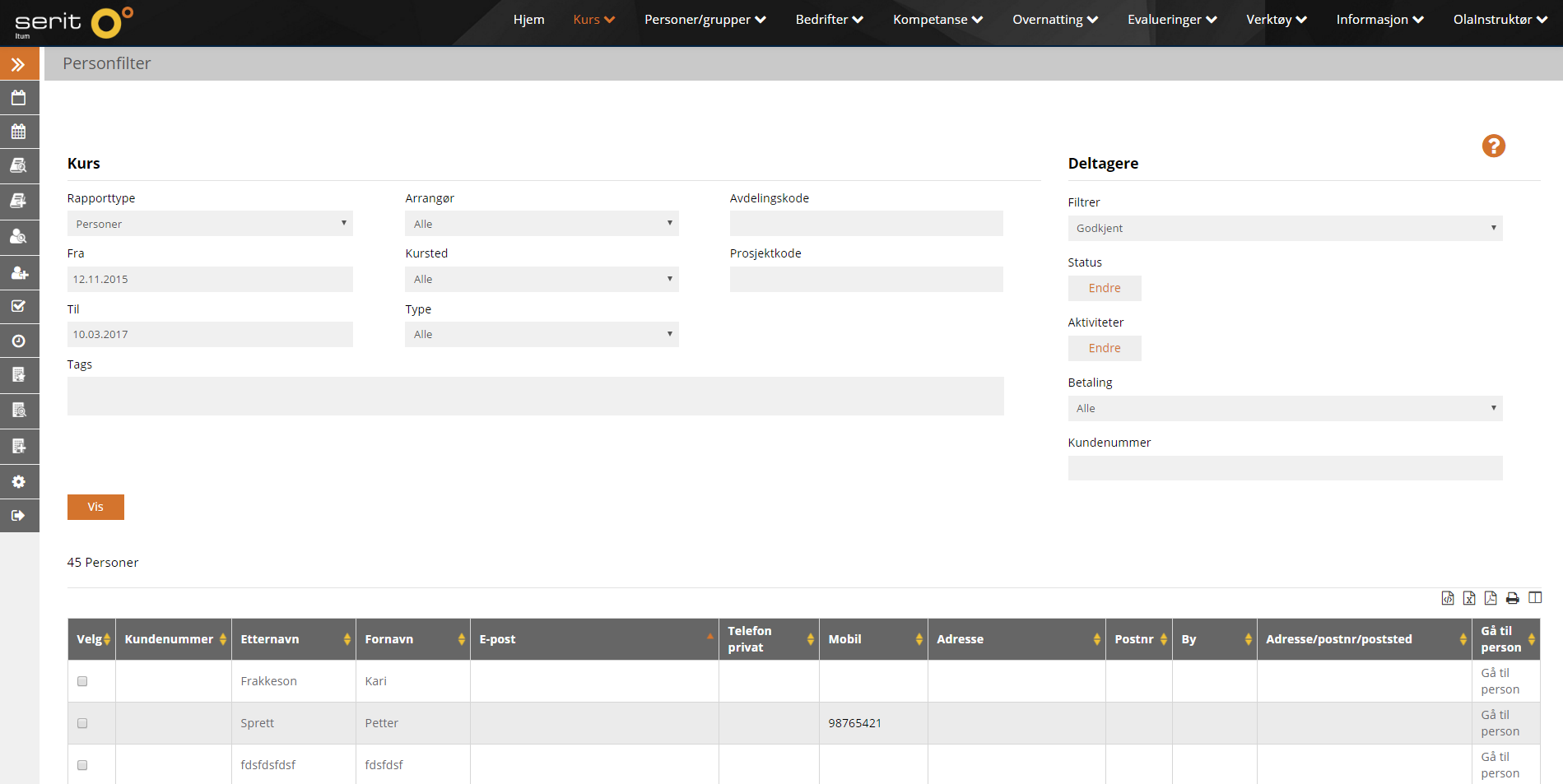Image resolution: width=1563 pixels, height=784 pixels.
Task: Click the Serit logo
Action: (x=74, y=22)
